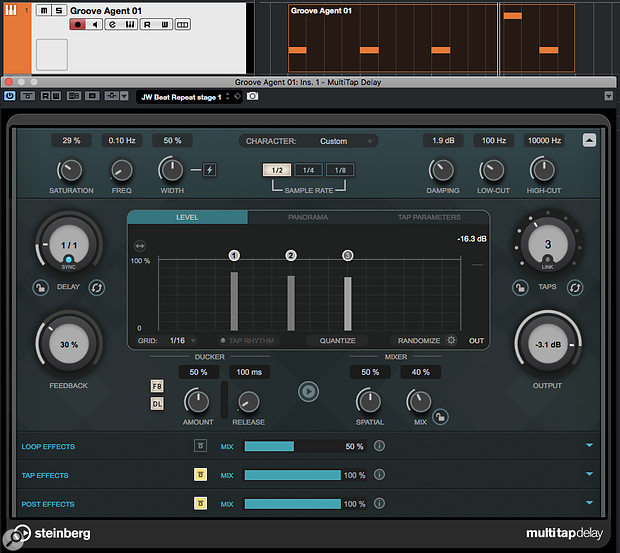Collapse the character section with the up arrow
The width and height of the screenshot is (620, 553).
click(x=589, y=140)
